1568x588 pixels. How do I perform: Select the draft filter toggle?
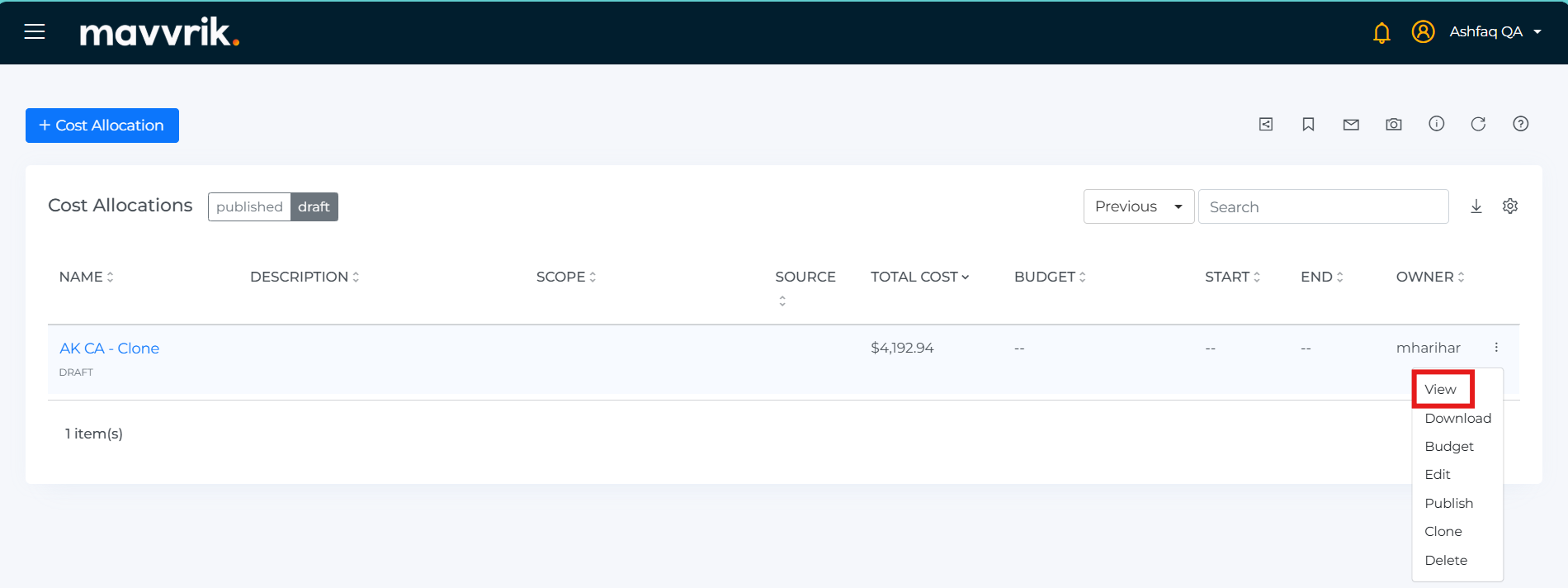[x=314, y=206]
